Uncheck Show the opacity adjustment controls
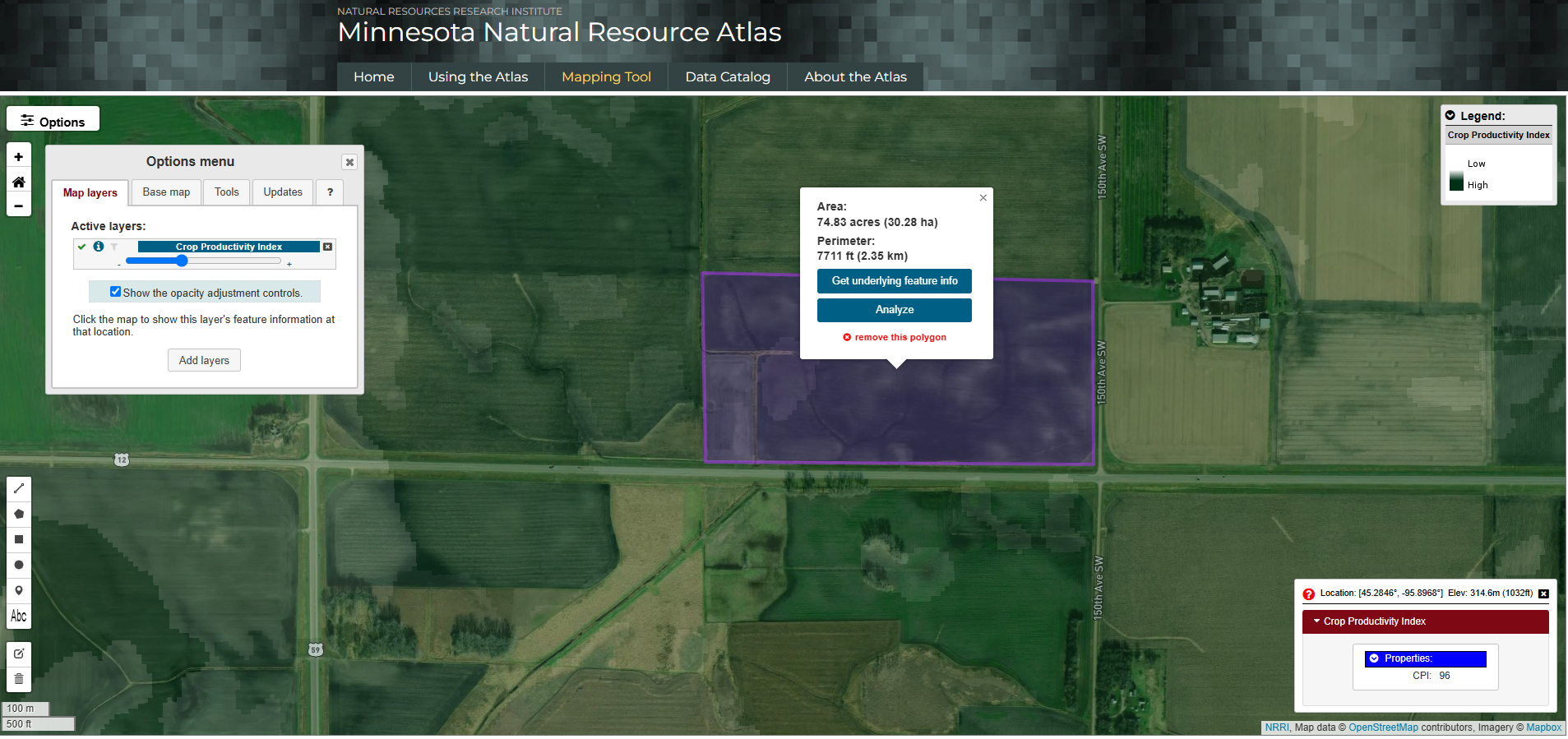The height and width of the screenshot is (739, 1568). coord(115,292)
